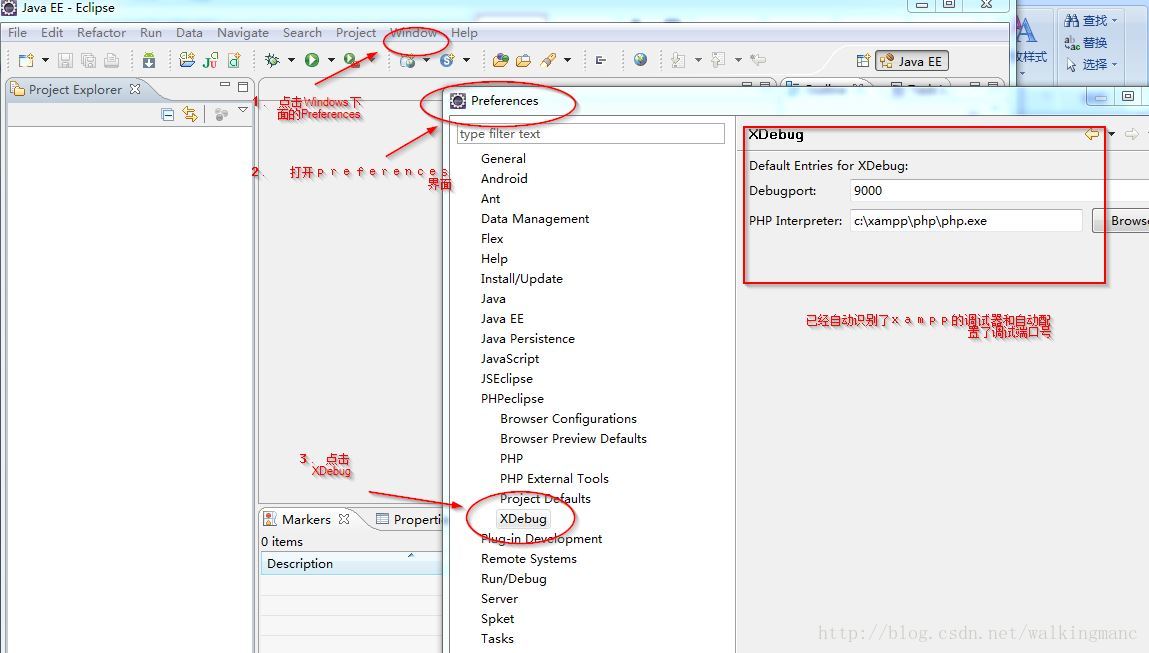
Task: Open the Search flashlight dropdown arrow
Action: [567, 60]
